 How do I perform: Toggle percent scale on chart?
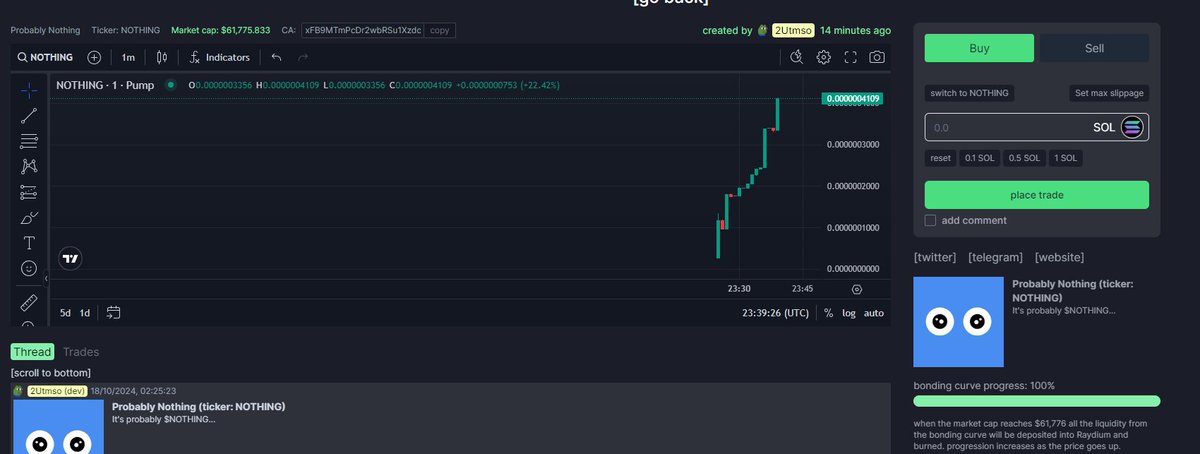828,313
